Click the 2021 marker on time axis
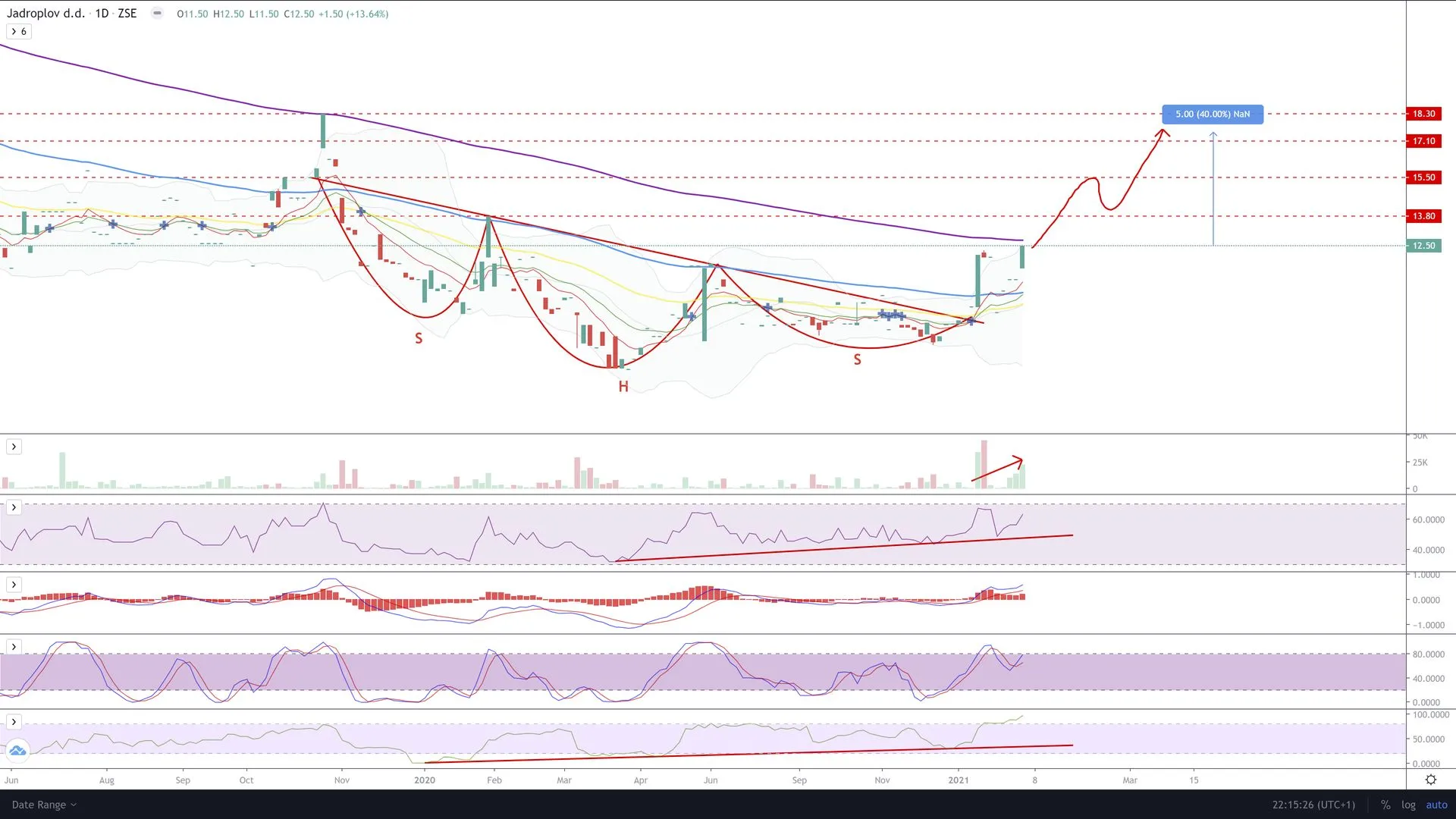 pos(959,780)
